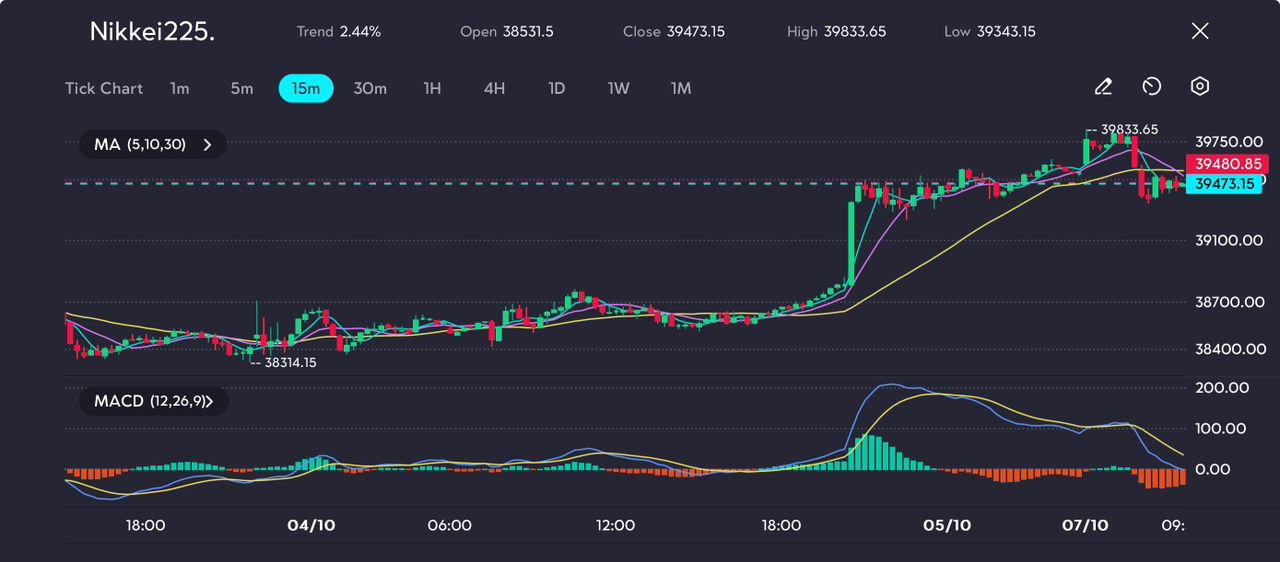Image resolution: width=1280 pixels, height=562 pixels.
Task: Click the chart reset clock icon
Action: tap(1152, 87)
